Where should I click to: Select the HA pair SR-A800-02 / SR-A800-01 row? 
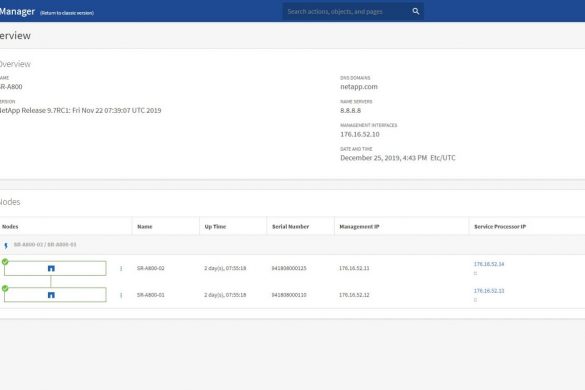(292, 245)
